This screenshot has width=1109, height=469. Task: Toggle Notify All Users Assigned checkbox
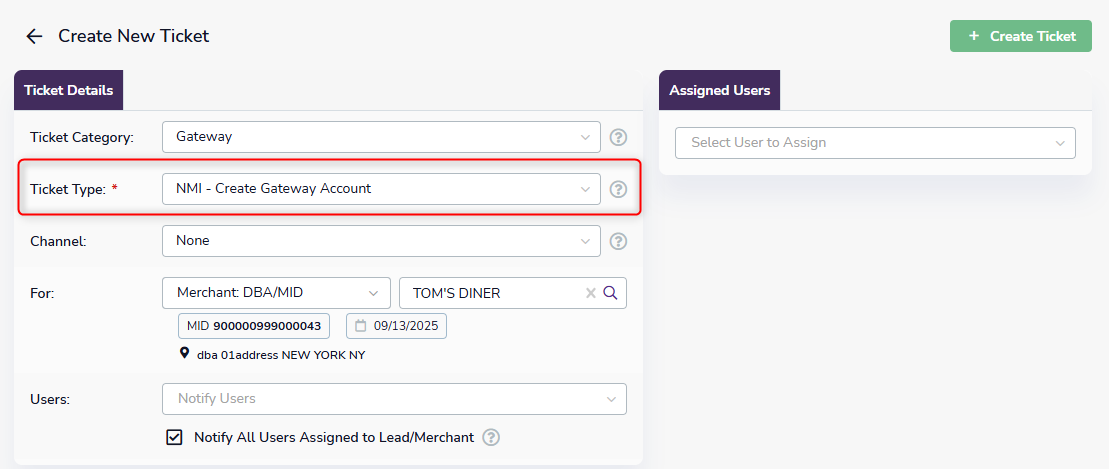(175, 437)
